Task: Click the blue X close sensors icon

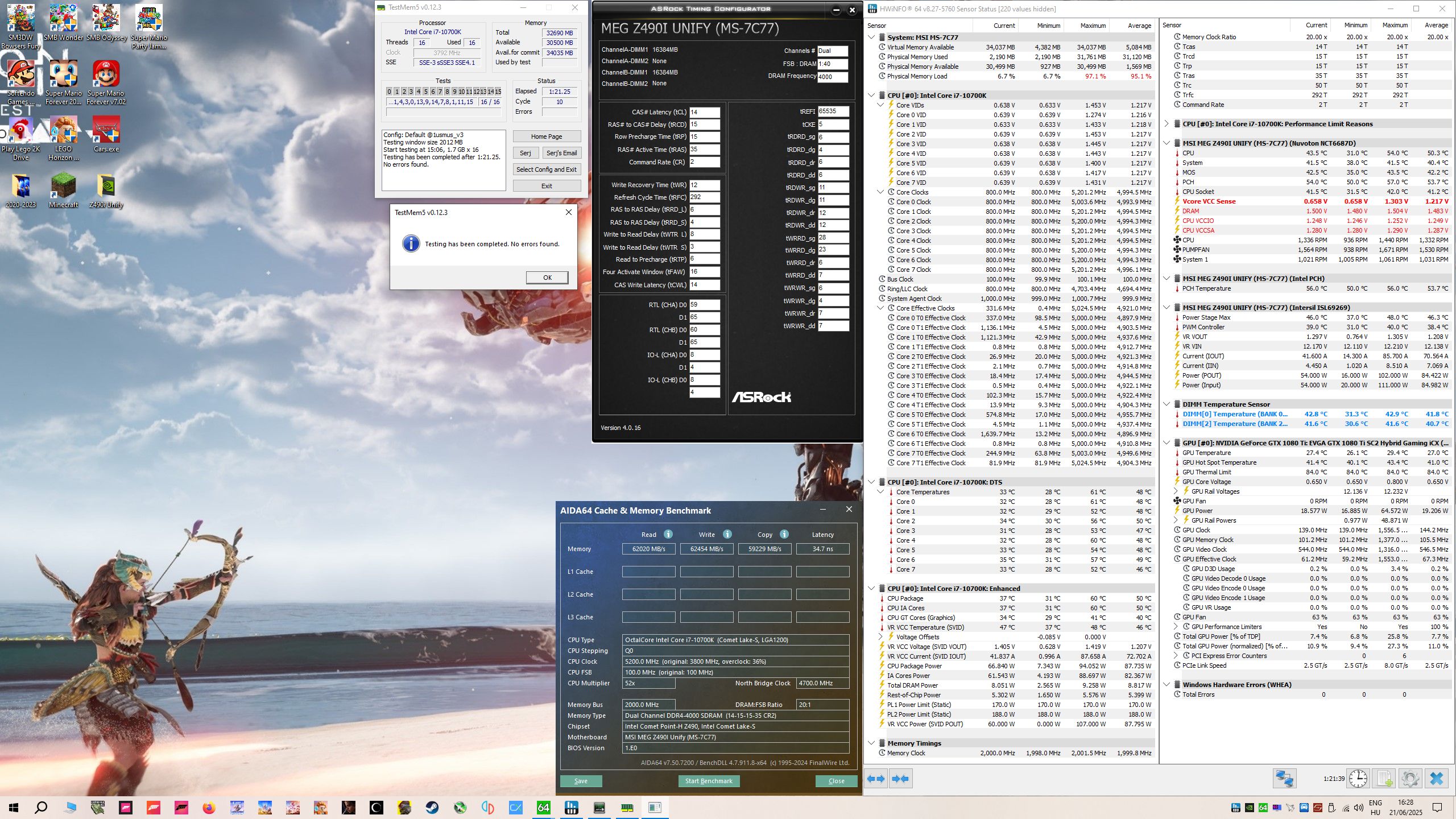Action: pos(1437,779)
